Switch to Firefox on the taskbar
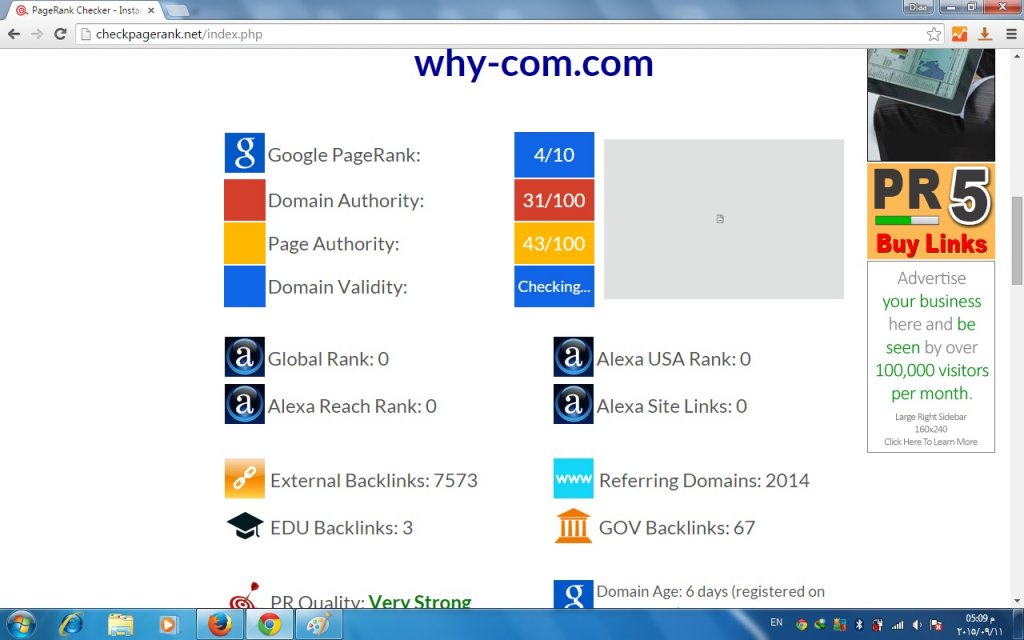1024x640 pixels. point(220,625)
